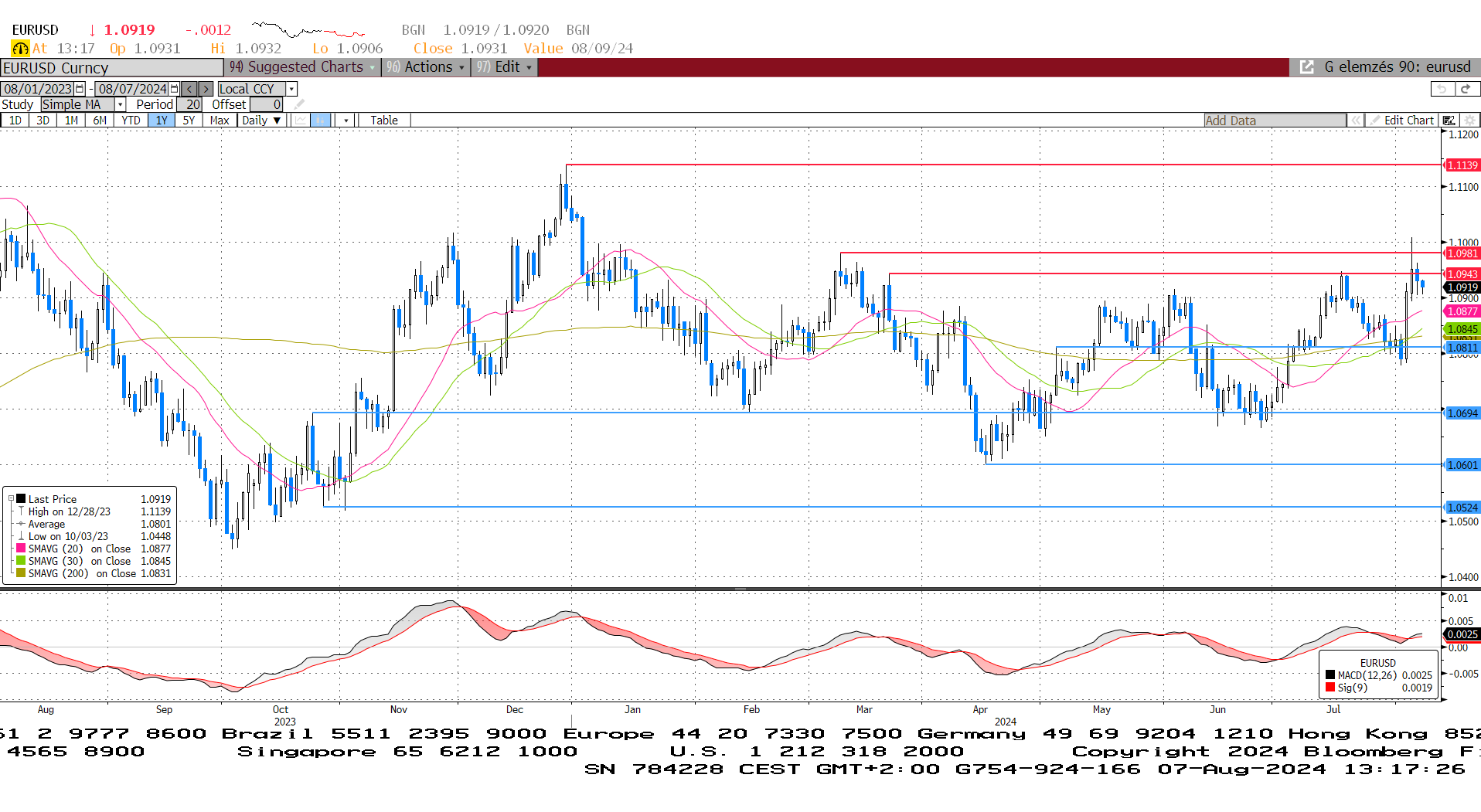Shift the date range backward with left arrow
The height and width of the screenshot is (812, 1481).
(x=189, y=89)
